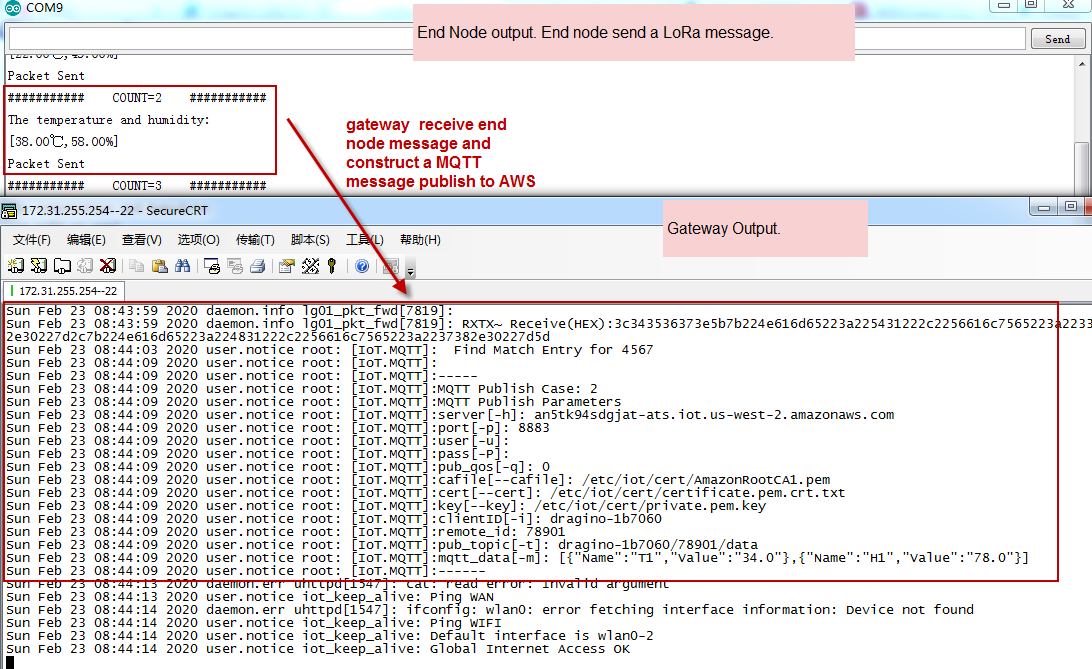Click the amazonaws.com server address text
Image resolution: width=1092 pixels, height=669 pixels.
tap(714, 415)
